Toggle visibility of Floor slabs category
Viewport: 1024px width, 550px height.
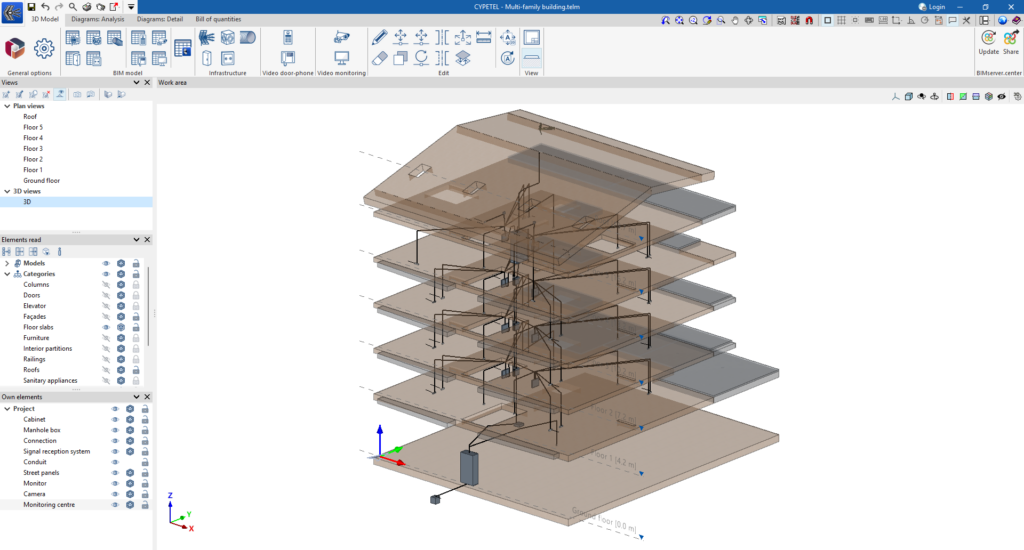pos(106,327)
